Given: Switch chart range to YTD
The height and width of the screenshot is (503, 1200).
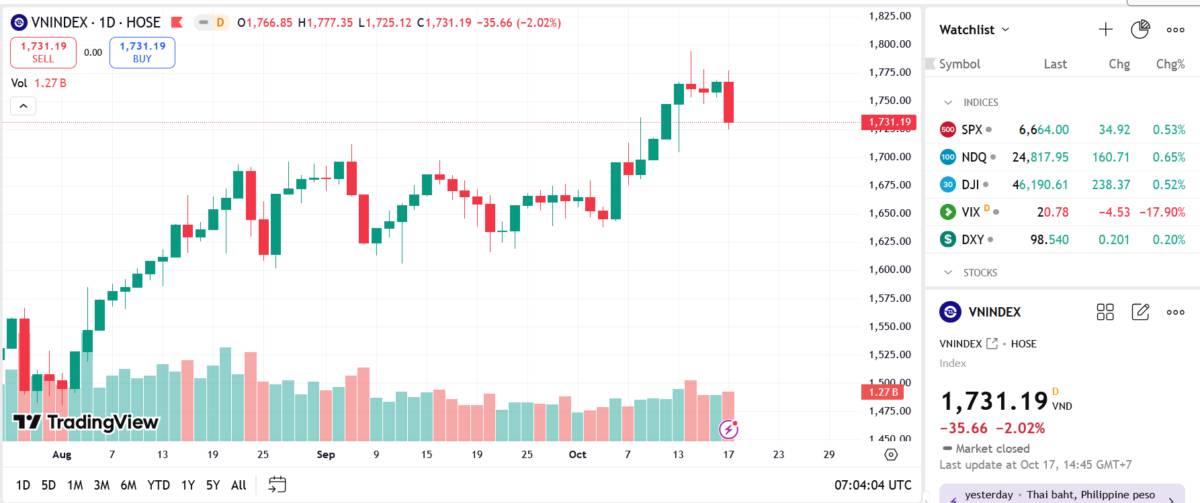Looking at the screenshot, I should (158, 485).
